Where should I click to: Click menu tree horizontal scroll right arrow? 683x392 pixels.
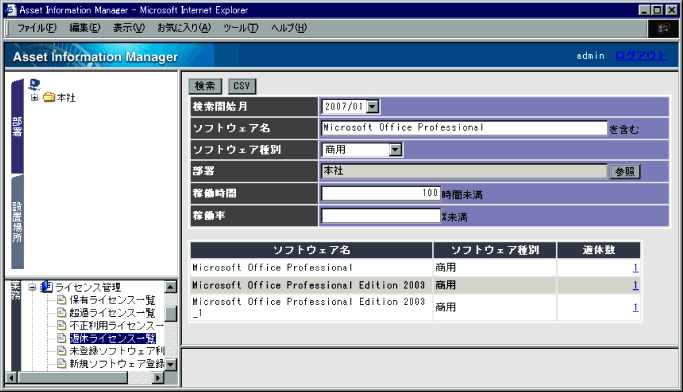pyautogui.click(x=158, y=378)
